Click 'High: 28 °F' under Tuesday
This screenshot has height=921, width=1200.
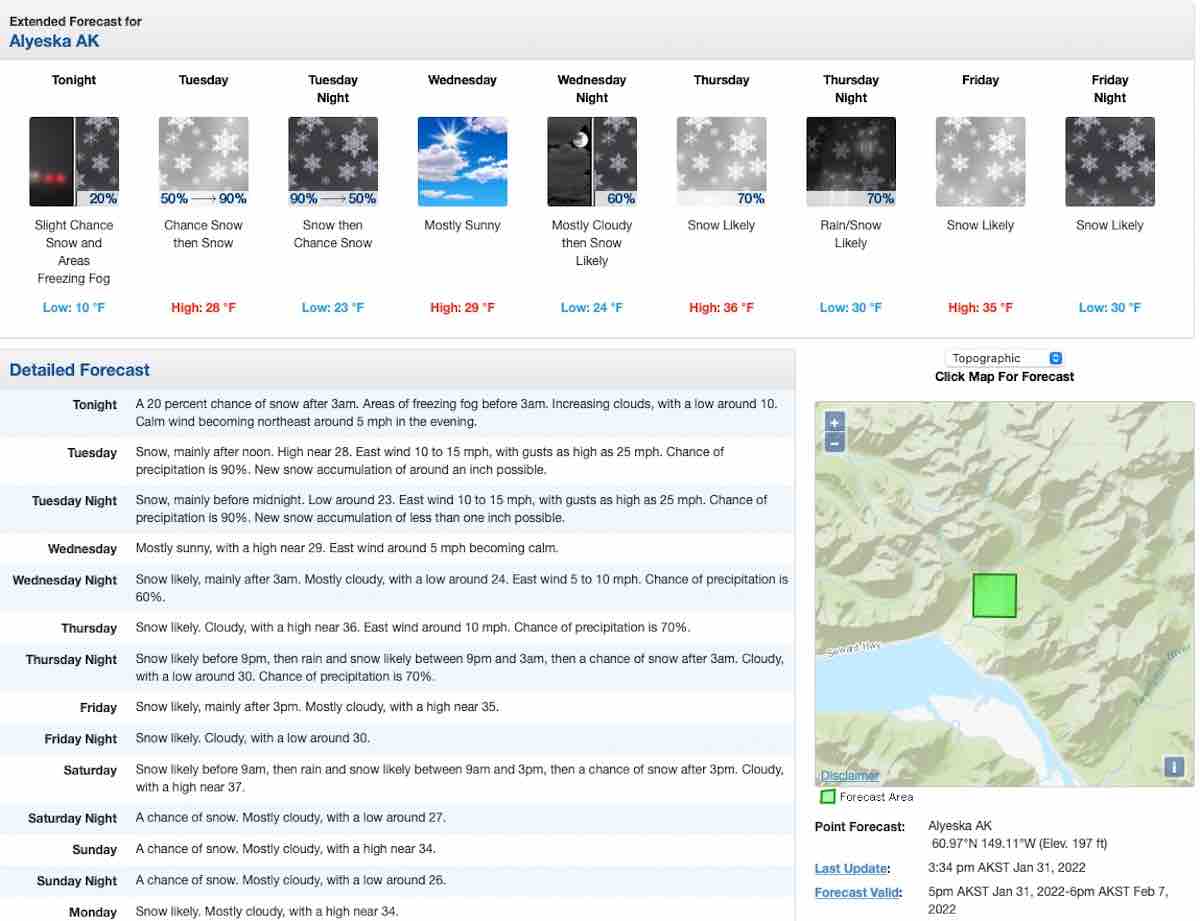click(x=204, y=308)
